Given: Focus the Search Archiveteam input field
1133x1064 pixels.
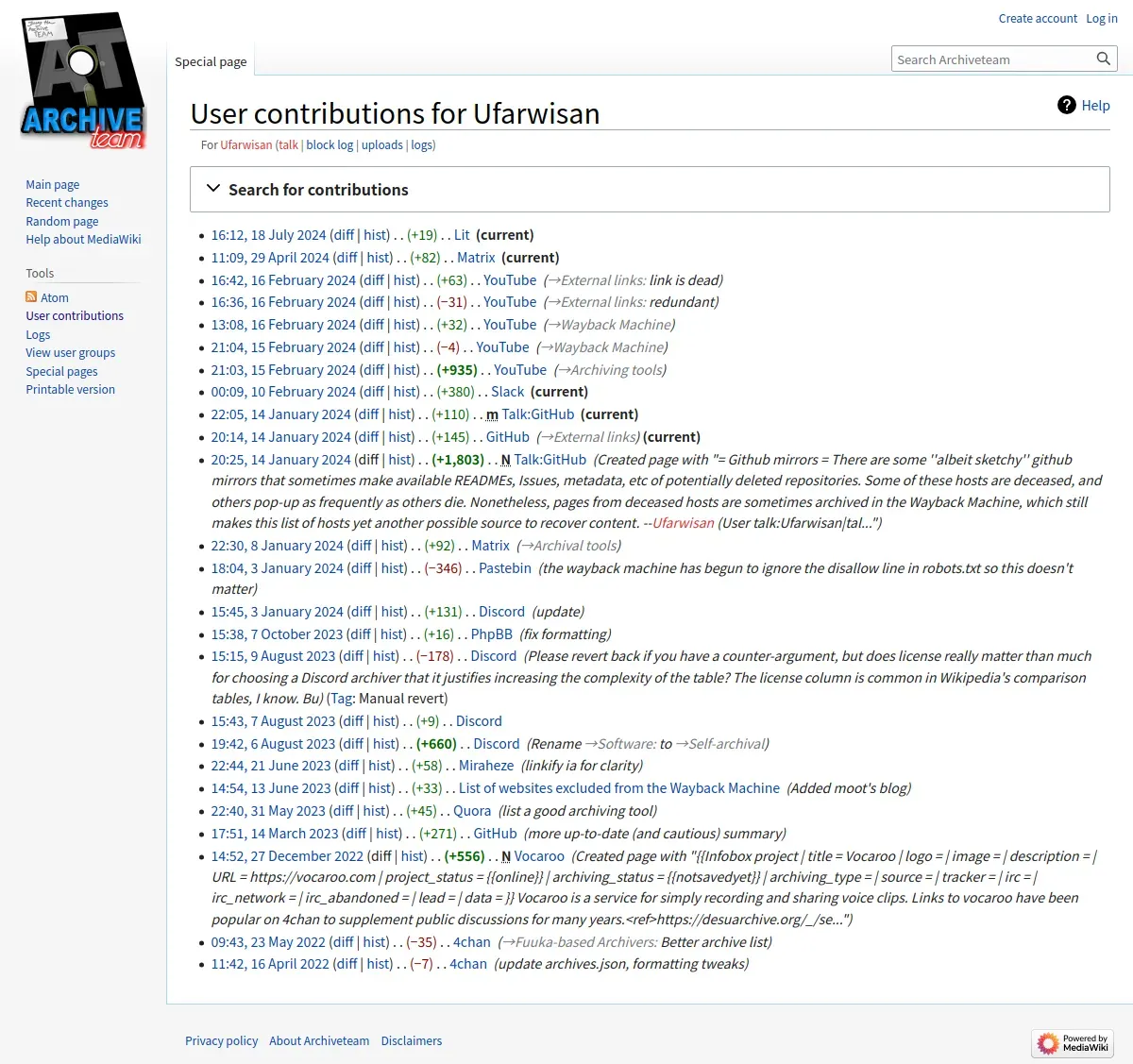Looking at the screenshot, I should (x=991, y=59).
